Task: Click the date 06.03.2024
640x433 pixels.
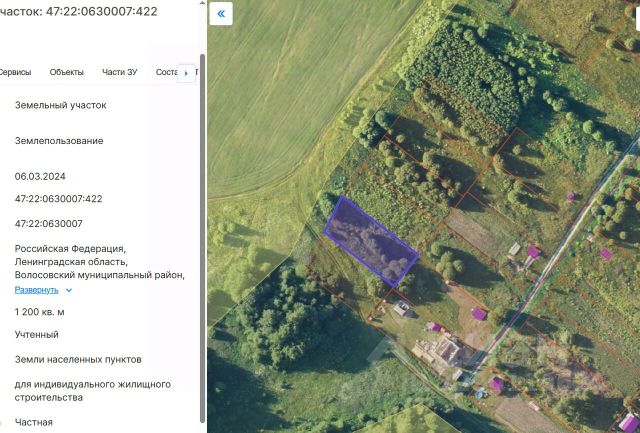Action: click(40, 176)
